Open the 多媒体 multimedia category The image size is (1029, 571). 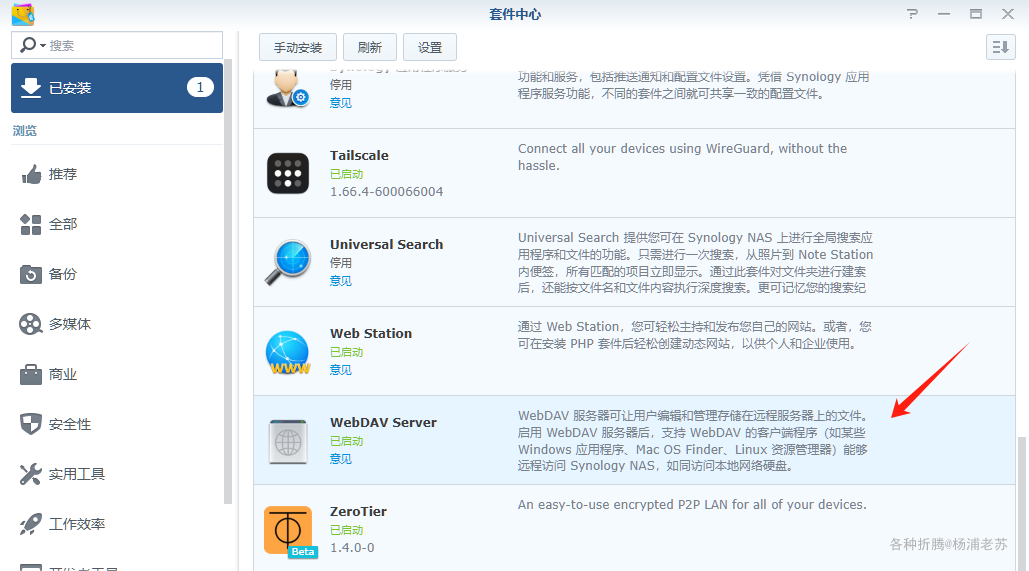pyautogui.click(x=117, y=324)
